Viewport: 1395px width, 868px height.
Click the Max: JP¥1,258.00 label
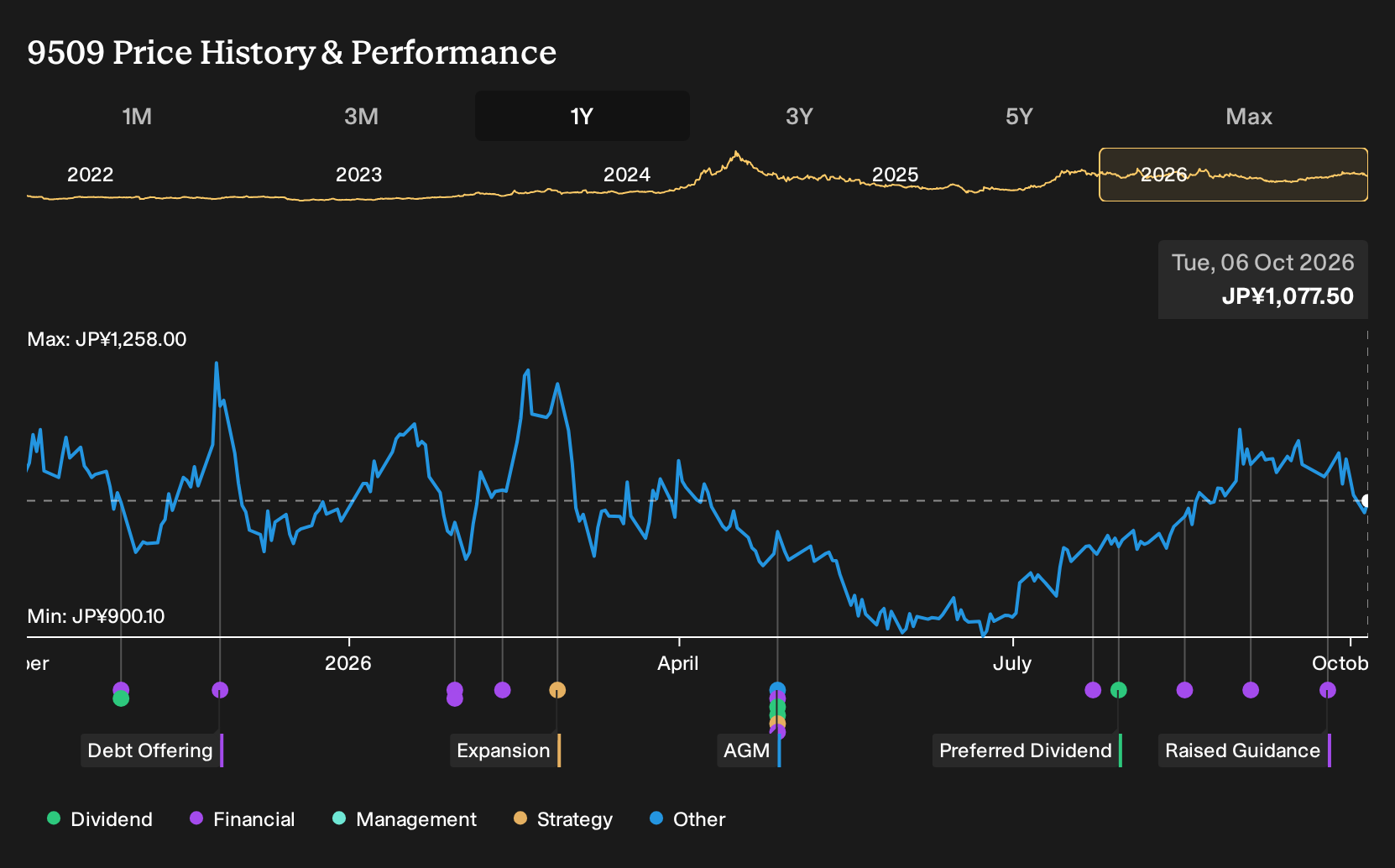[x=107, y=339]
